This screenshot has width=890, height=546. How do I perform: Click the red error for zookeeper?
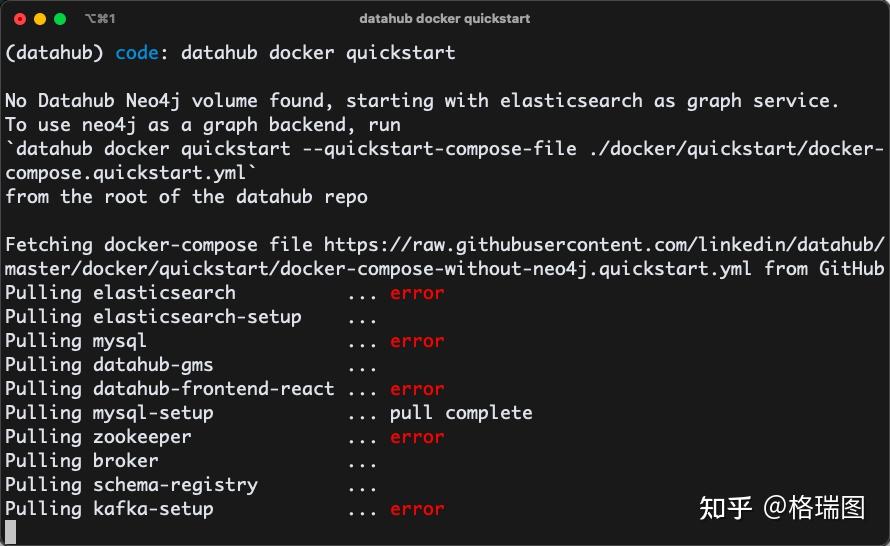tap(417, 437)
